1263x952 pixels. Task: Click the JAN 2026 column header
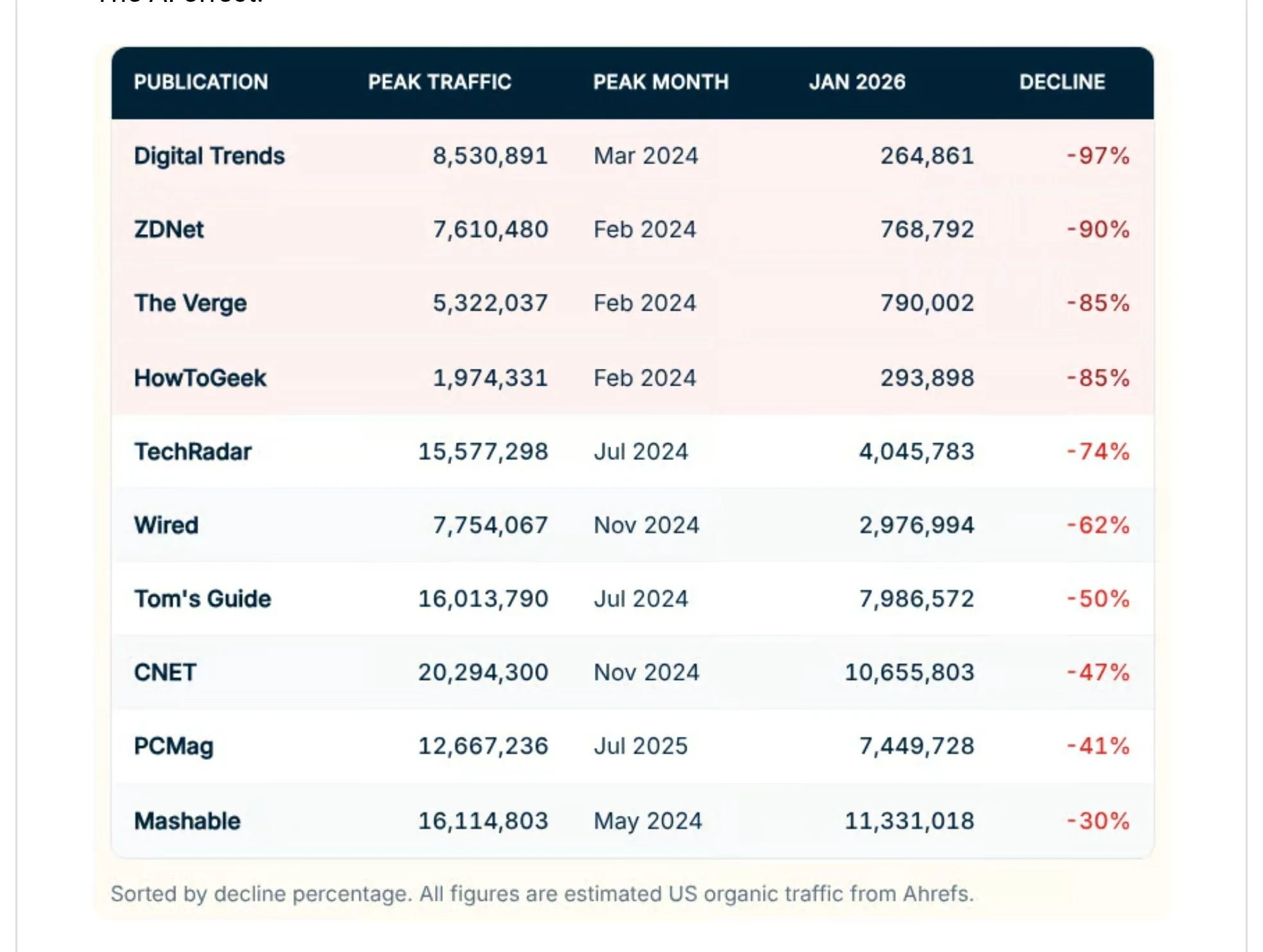pos(857,82)
